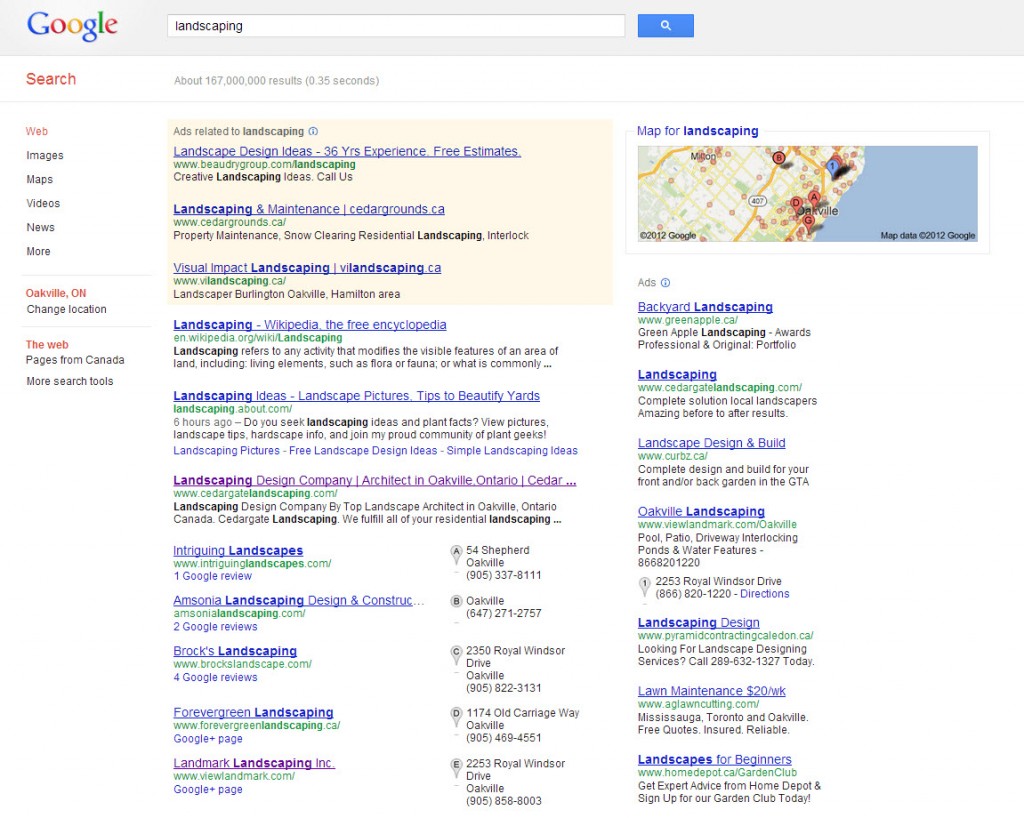Open 'Visual Impact Landscaping' ad link

307,268
